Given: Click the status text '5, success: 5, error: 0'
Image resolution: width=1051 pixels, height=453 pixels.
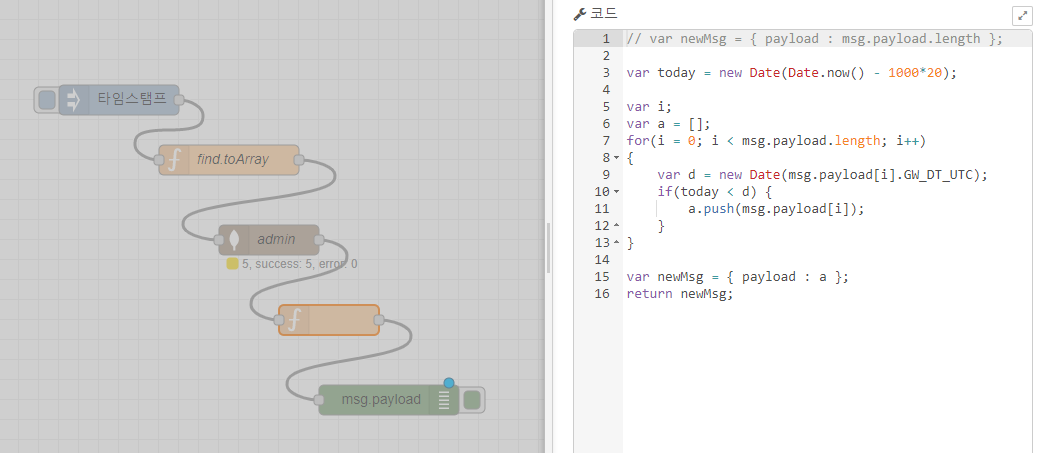Looking at the screenshot, I should tap(300, 264).
